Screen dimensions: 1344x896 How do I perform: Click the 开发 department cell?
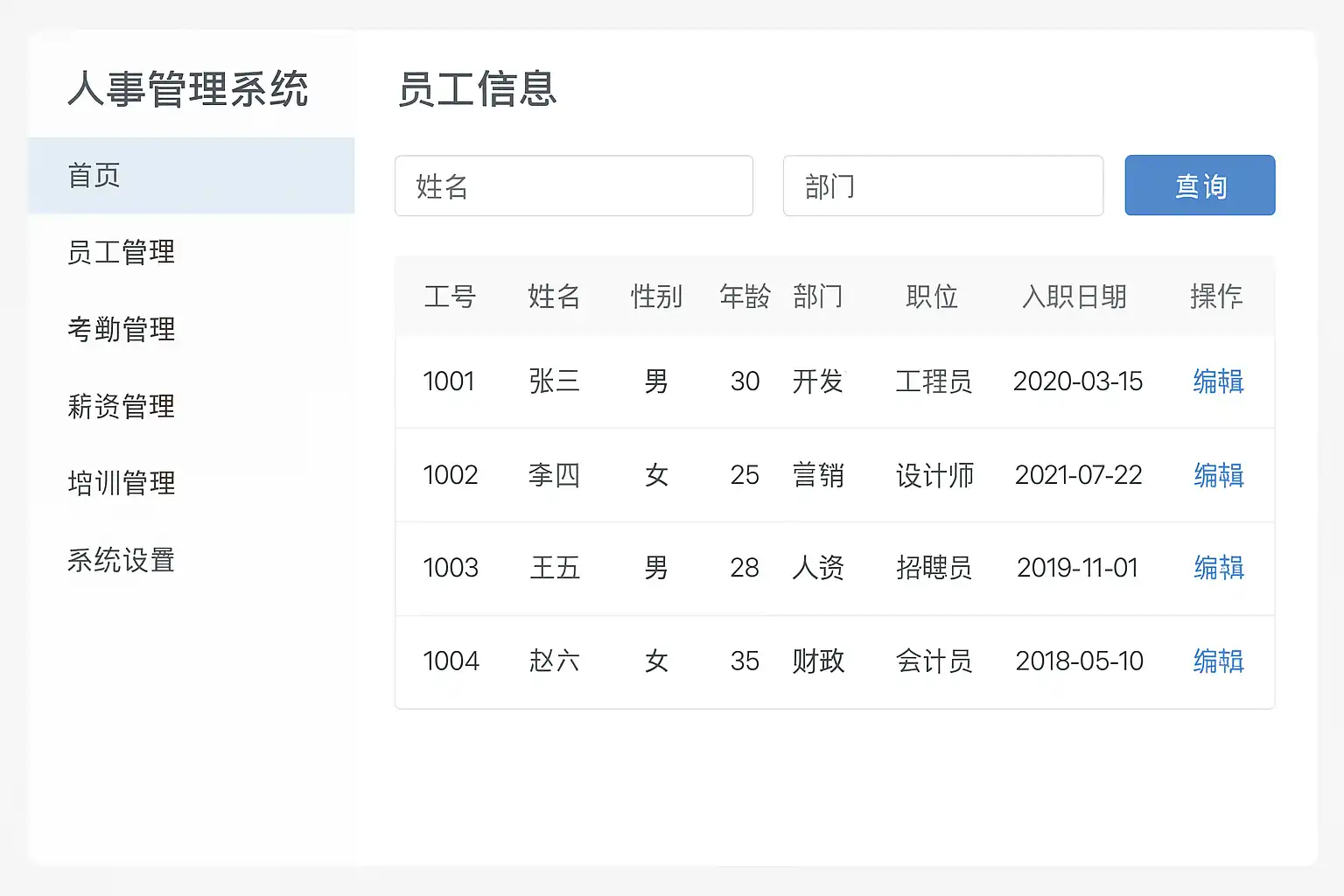pyautogui.click(x=818, y=381)
